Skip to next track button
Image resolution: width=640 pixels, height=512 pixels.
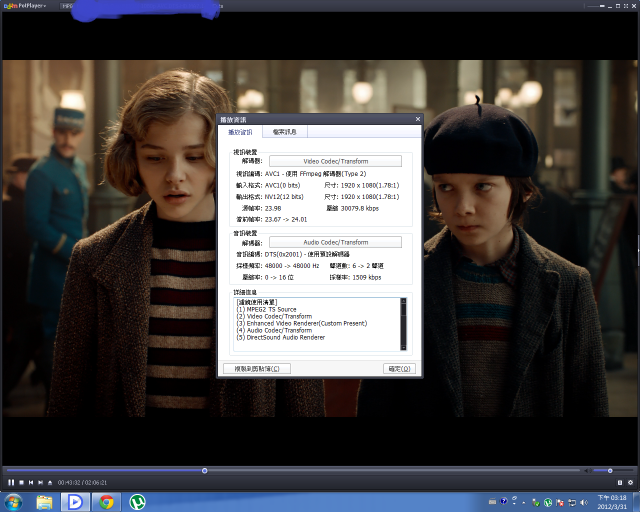(x=40, y=482)
